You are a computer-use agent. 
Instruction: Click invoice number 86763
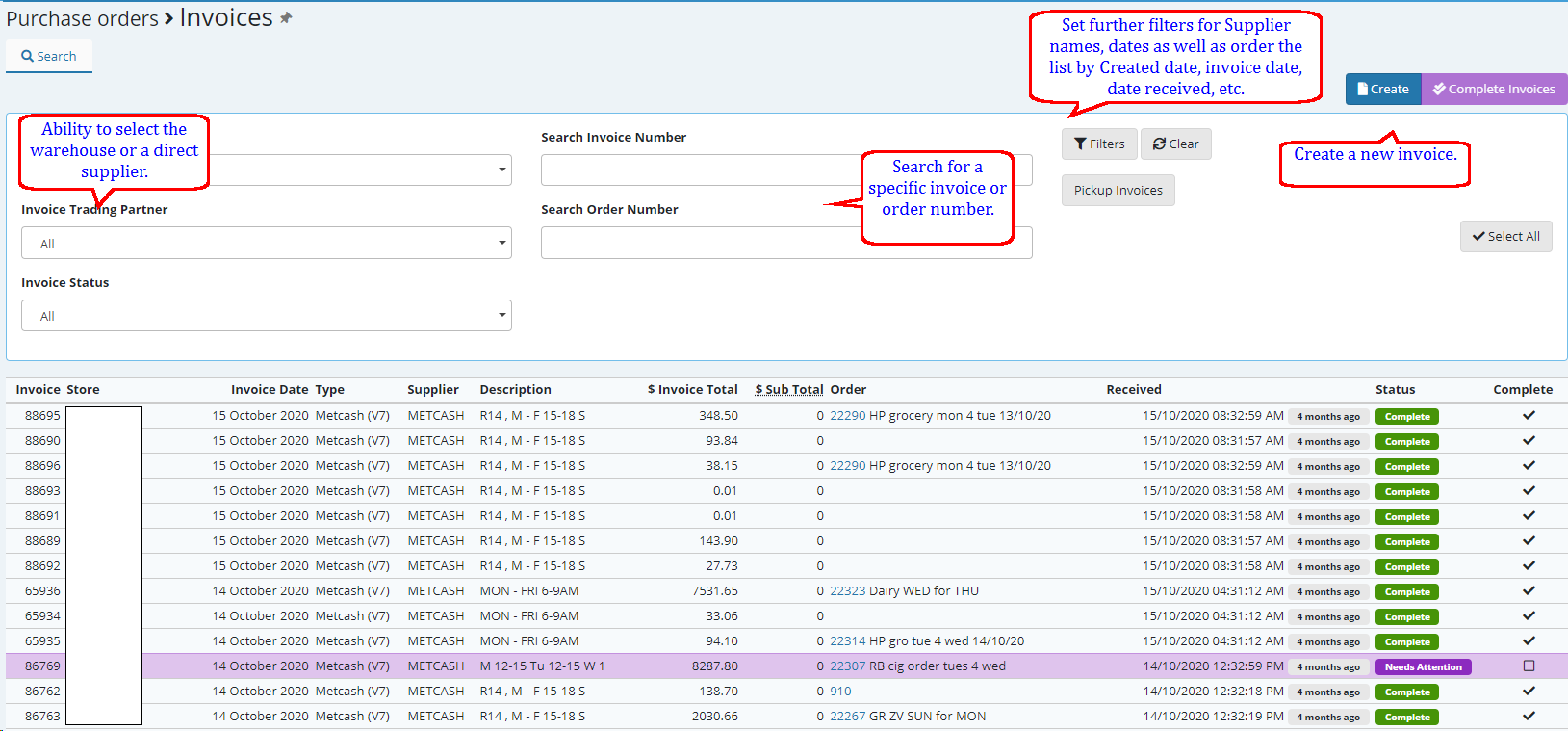(x=42, y=716)
